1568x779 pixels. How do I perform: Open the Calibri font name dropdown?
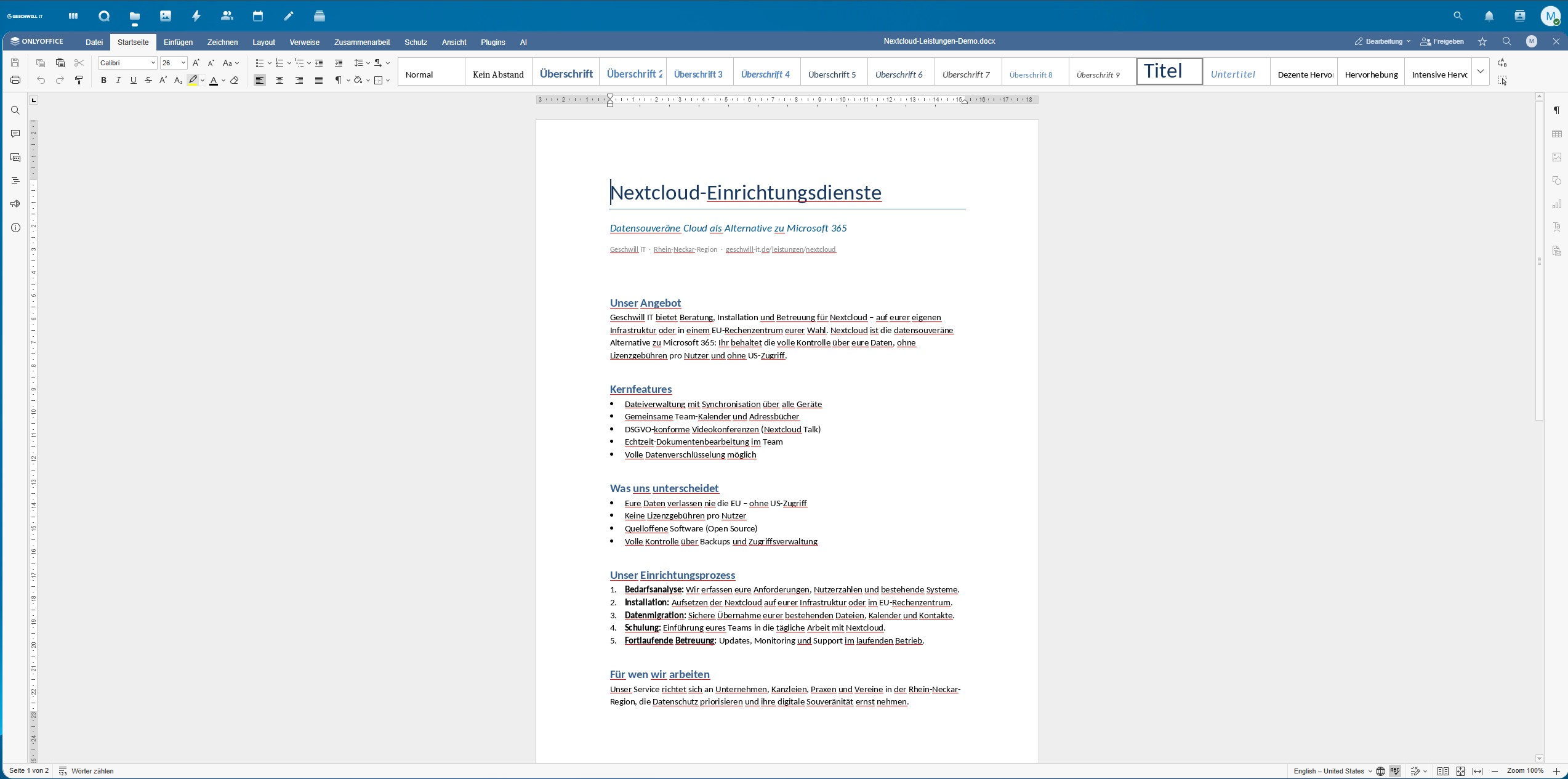(153, 63)
